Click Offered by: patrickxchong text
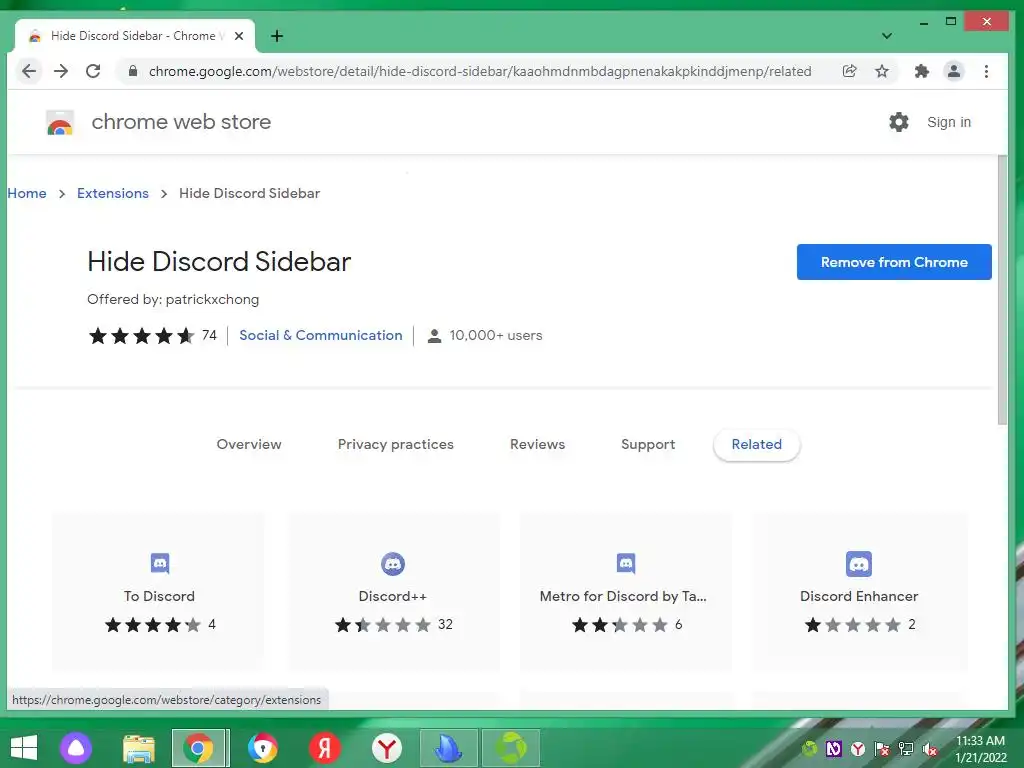Viewport: 1024px width, 768px height. pyautogui.click(x=173, y=299)
